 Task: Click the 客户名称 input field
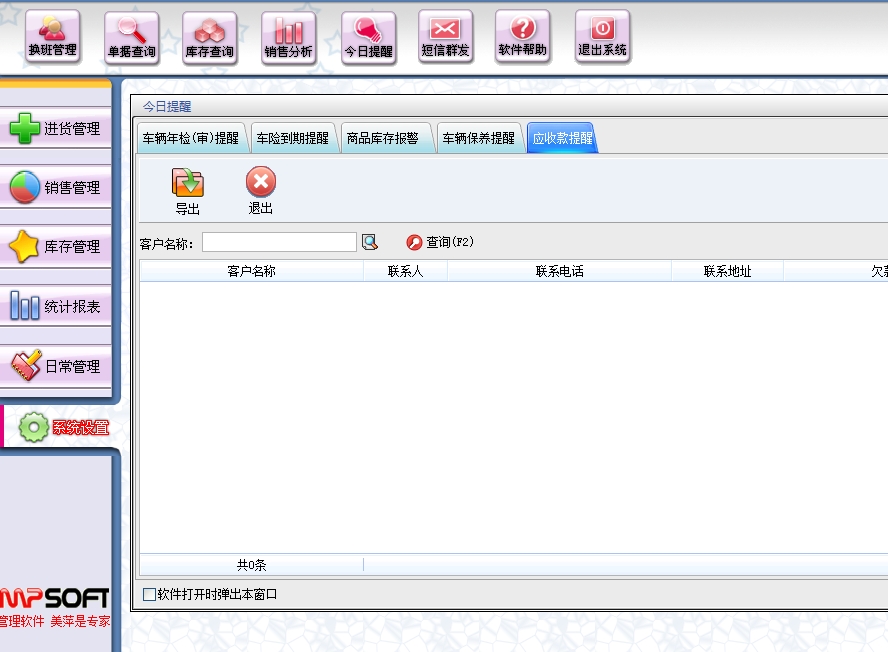coord(279,242)
